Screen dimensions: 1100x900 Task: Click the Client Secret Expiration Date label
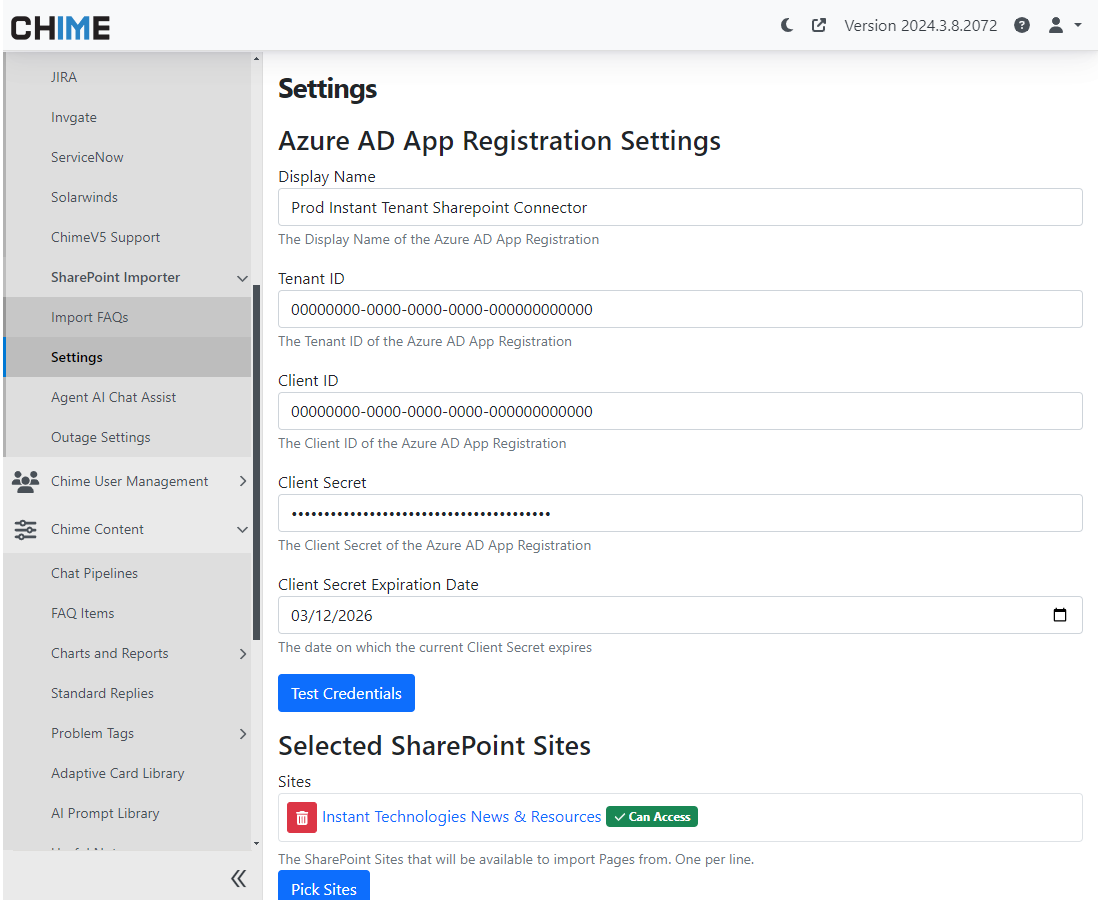coord(378,584)
